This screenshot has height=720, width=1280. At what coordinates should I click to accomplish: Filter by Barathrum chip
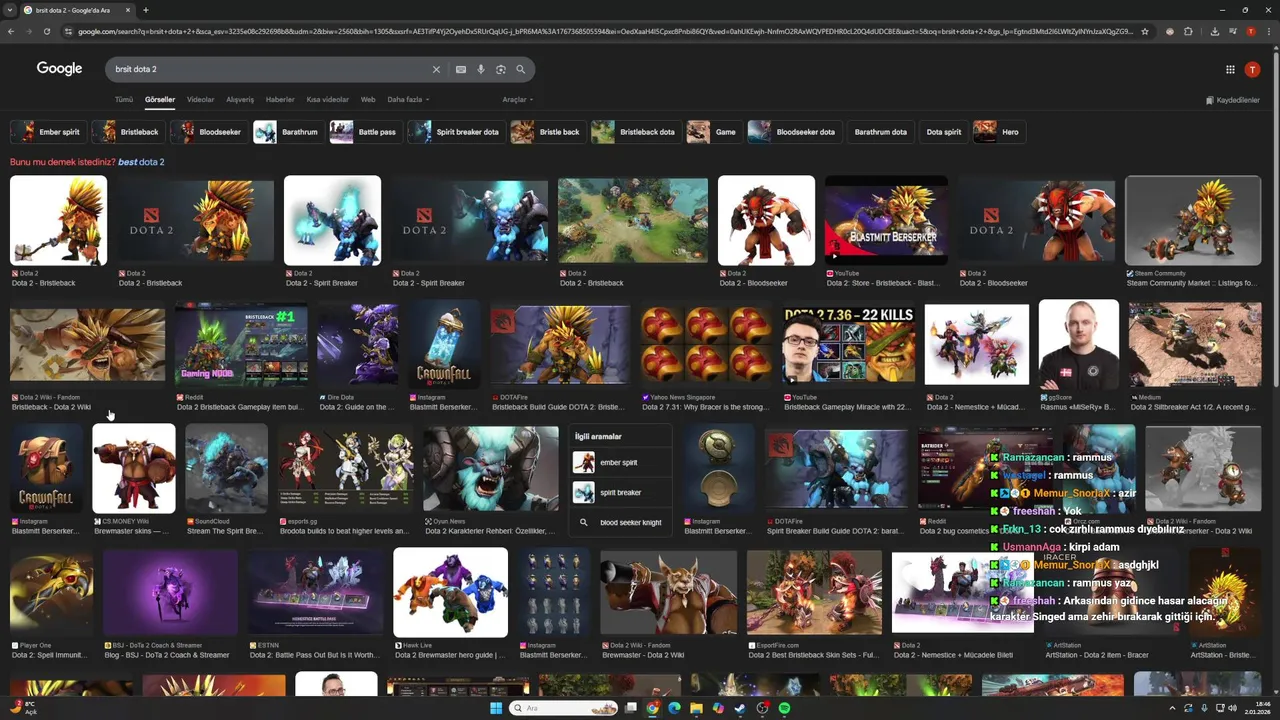288,132
